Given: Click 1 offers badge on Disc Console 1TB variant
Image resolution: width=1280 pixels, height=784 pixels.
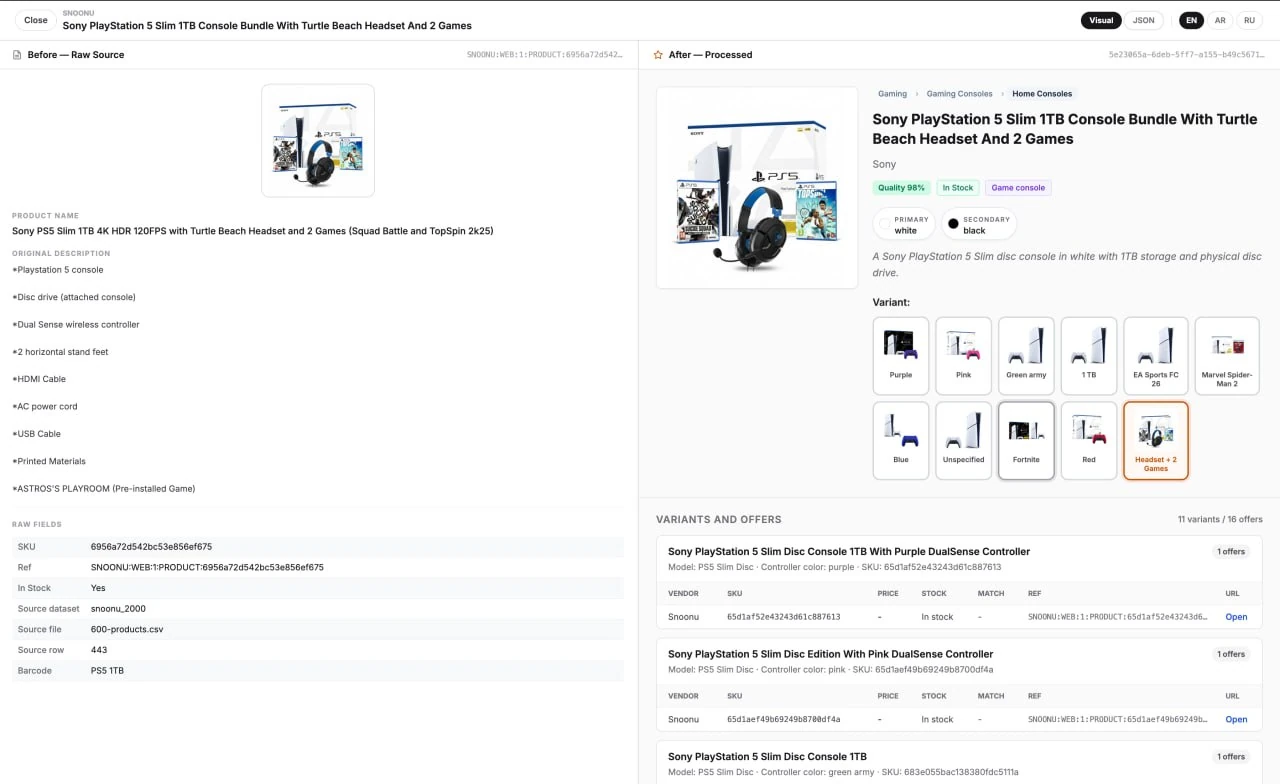Looking at the screenshot, I should click(x=1230, y=757).
